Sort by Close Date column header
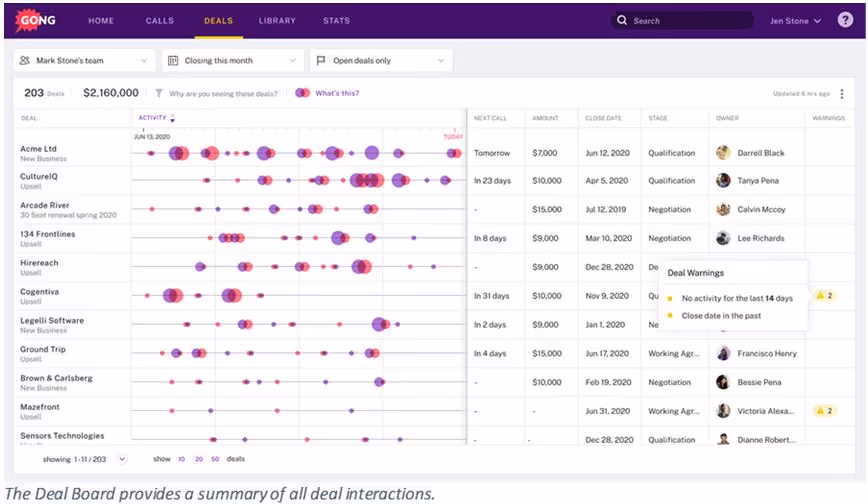 603,118
